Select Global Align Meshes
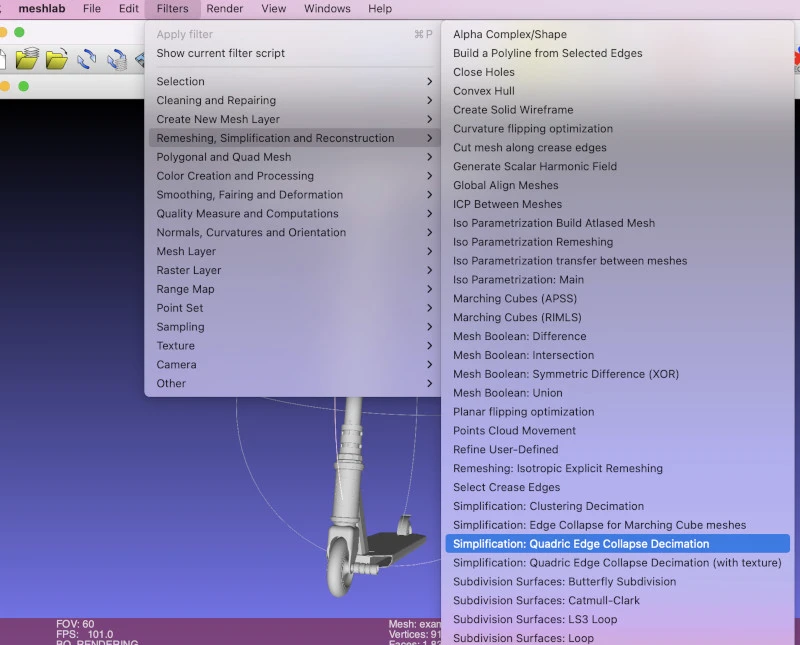Image resolution: width=800 pixels, height=645 pixels. (617, 185)
